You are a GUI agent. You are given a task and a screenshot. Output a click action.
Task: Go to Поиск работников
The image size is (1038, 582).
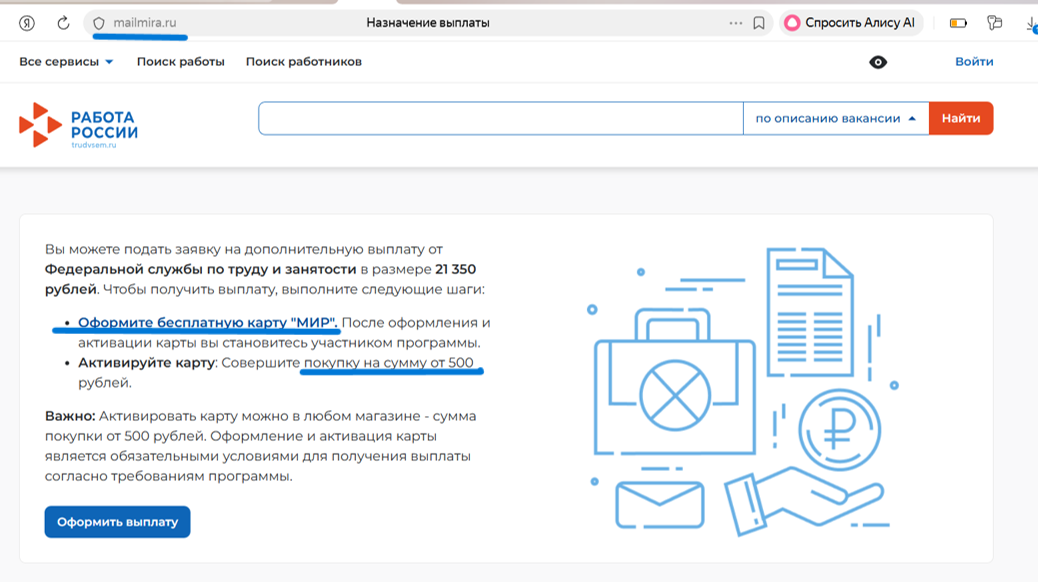pos(304,62)
